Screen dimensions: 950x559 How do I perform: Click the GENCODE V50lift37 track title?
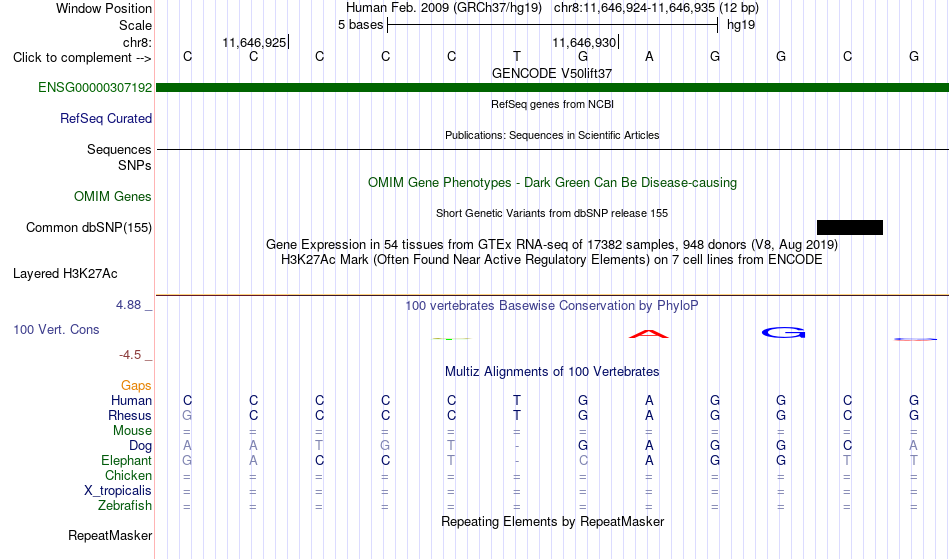coord(552,73)
